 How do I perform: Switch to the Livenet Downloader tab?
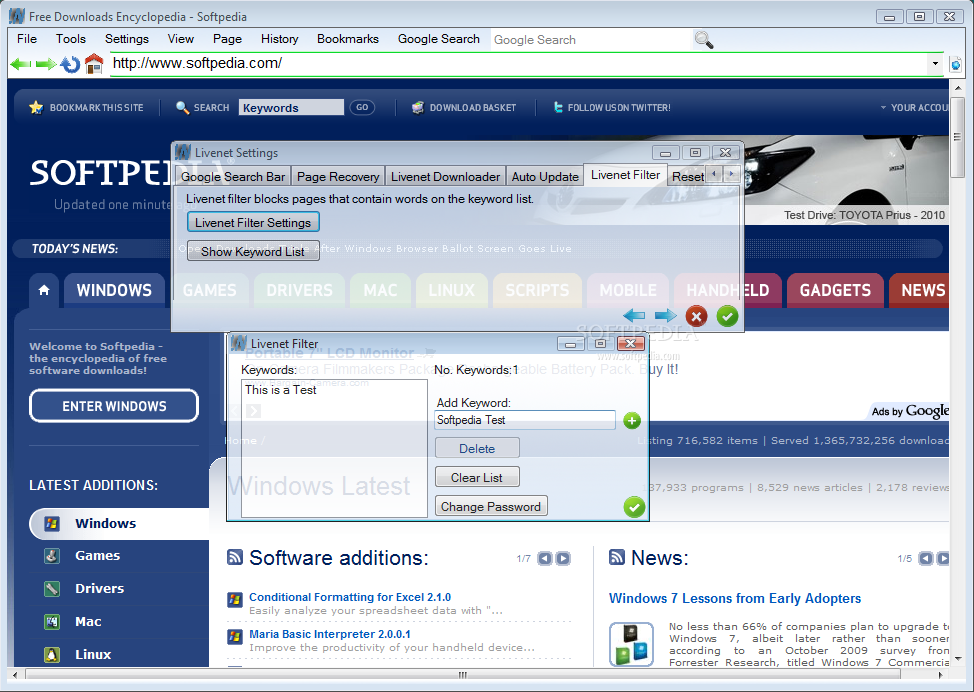(445, 176)
